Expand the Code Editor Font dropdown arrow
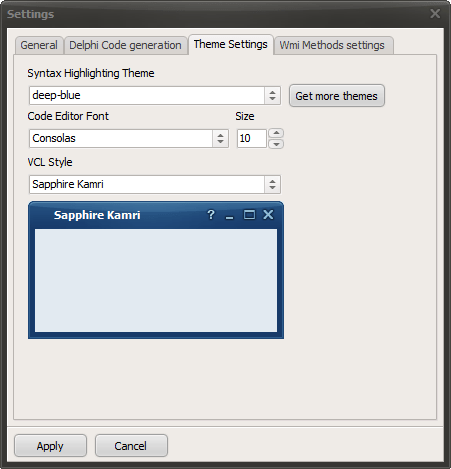This screenshot has width=451, height=469. pos(220,138)
